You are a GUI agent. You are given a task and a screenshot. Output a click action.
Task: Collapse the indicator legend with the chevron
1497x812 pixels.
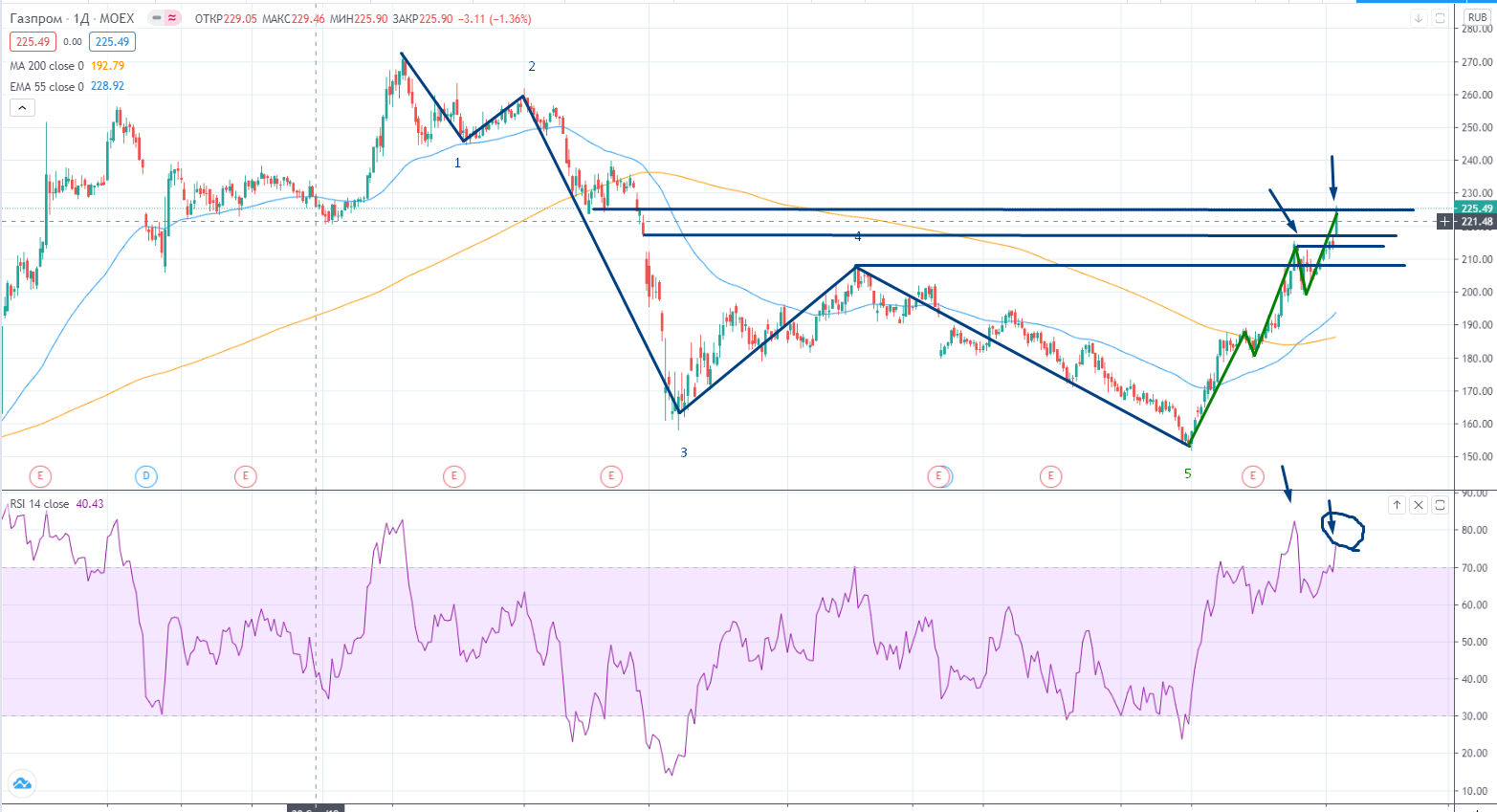[x=22, y=108]
